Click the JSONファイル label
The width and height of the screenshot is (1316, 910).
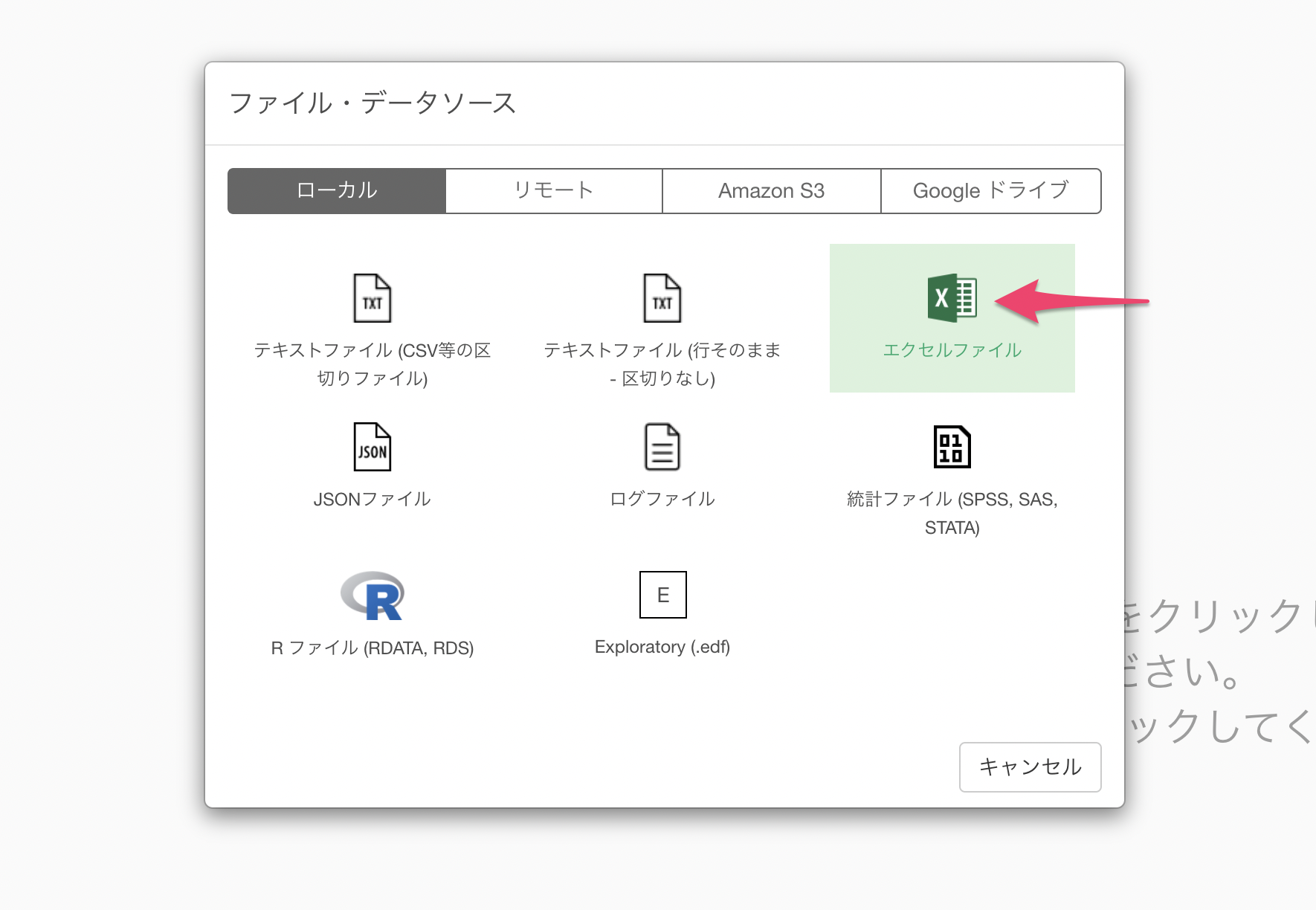[x=372, y=499]
